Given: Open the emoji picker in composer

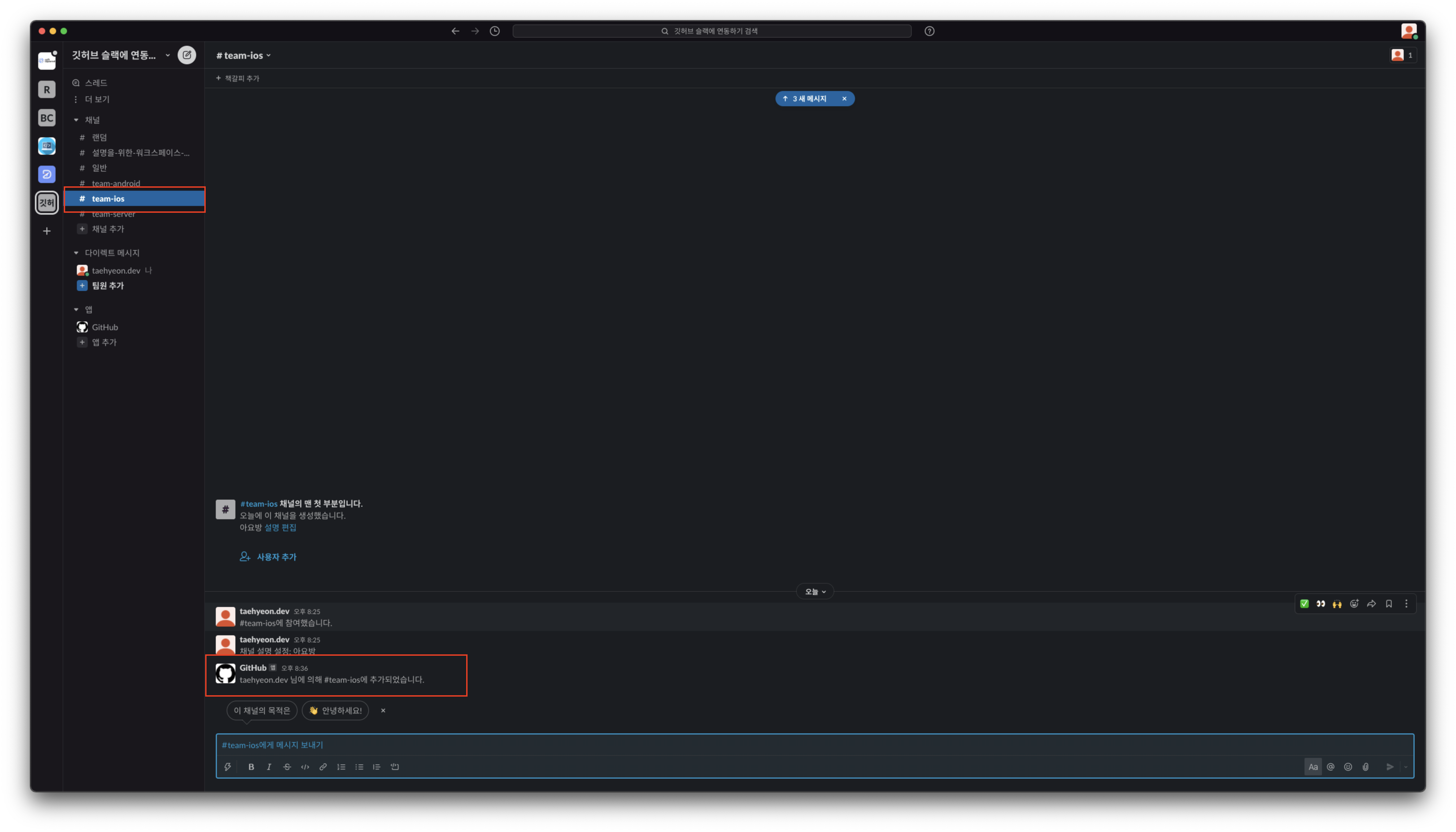Looking at the screenshot, I should [x=1348, y=767].
